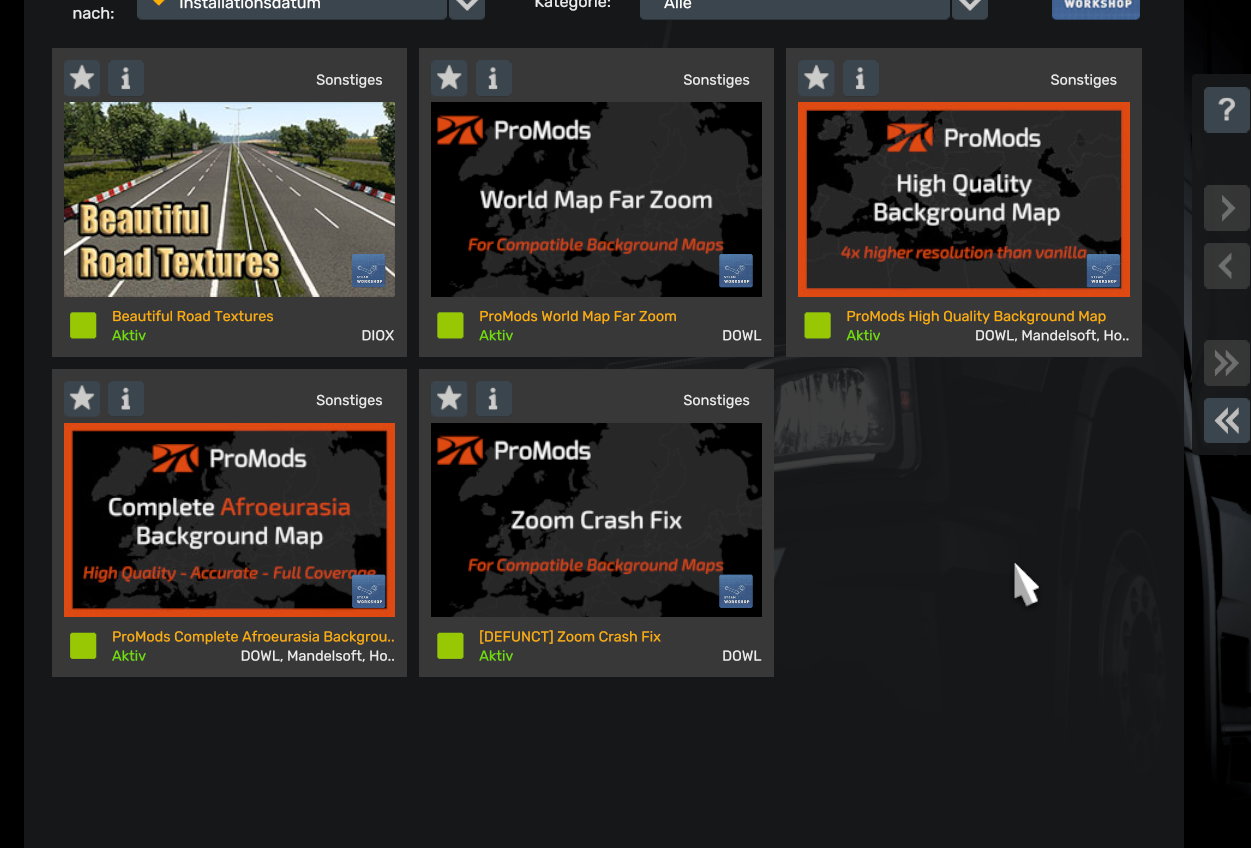Open the Complete Afroeurasia Background Map thumbnail
This screenshot has height=848, width=1251.
tap(229, 519)
